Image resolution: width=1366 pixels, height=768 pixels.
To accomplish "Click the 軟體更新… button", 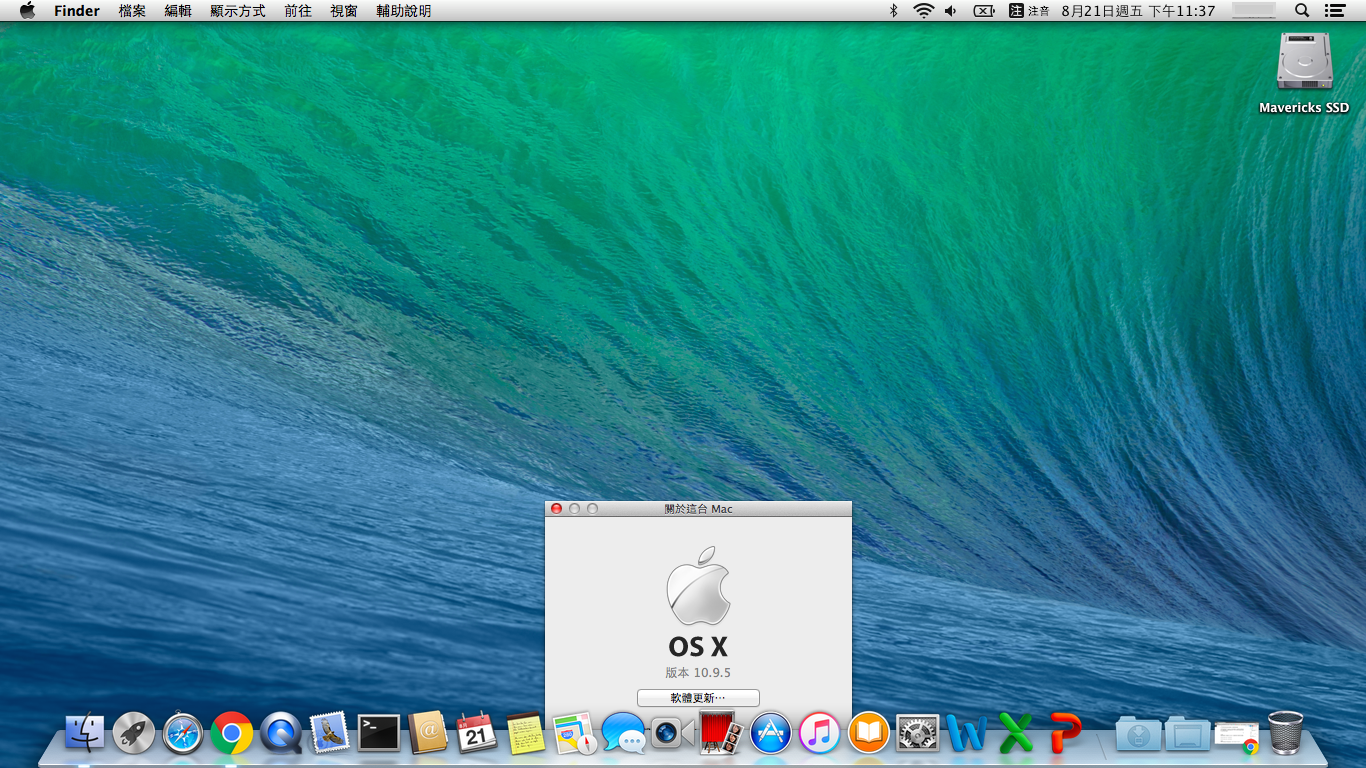I will point(698,698).
